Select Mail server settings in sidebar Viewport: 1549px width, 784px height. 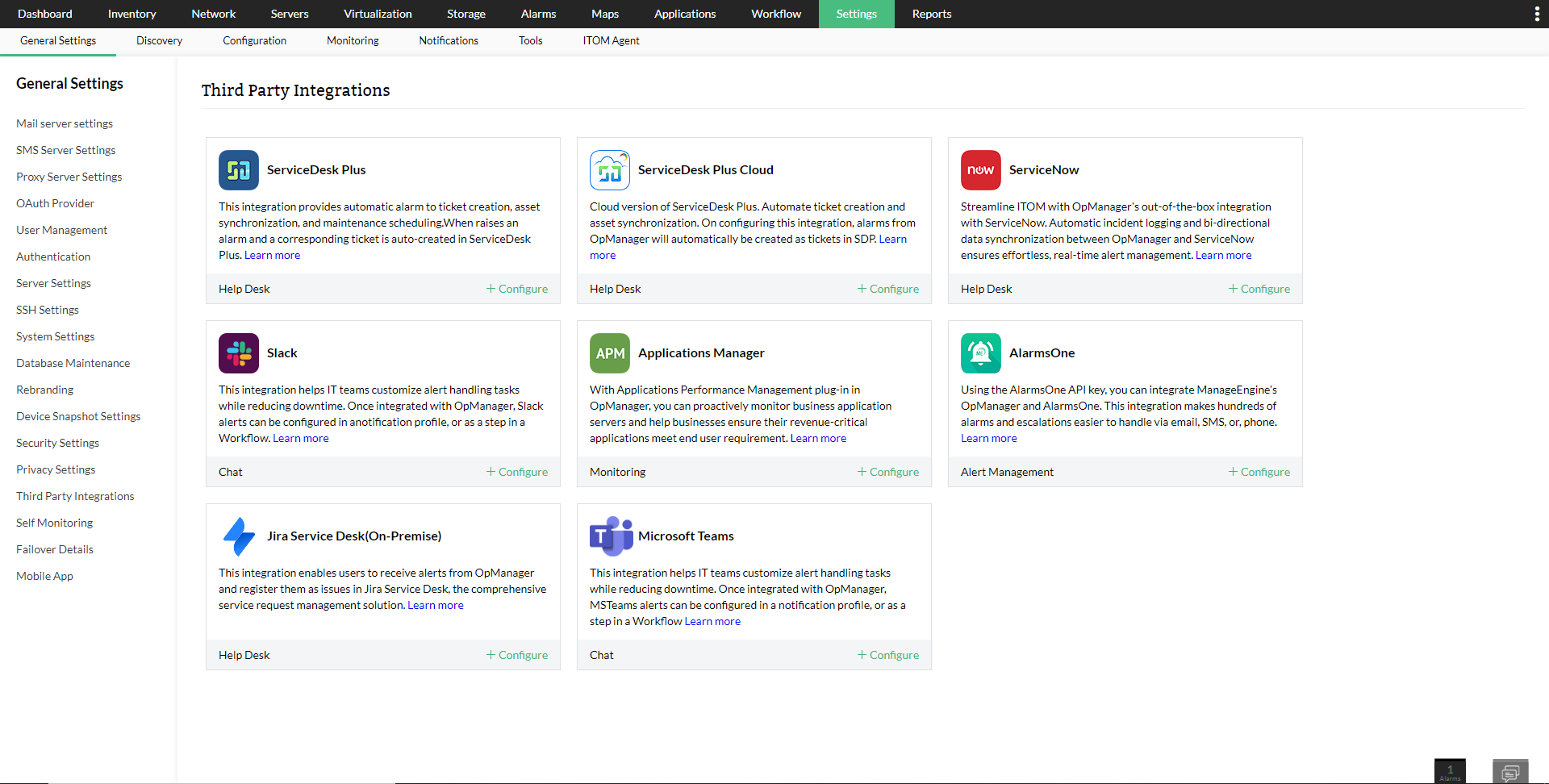(65, 123)
